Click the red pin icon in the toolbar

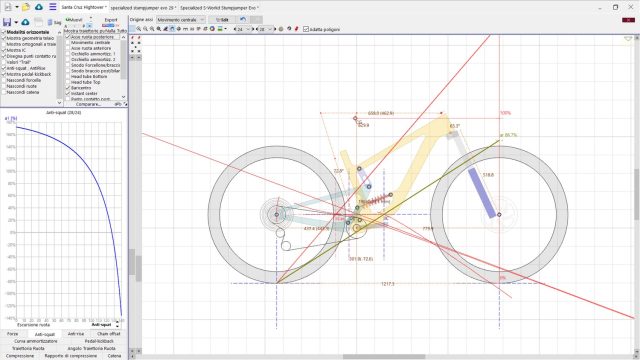[x=297, y=29]
